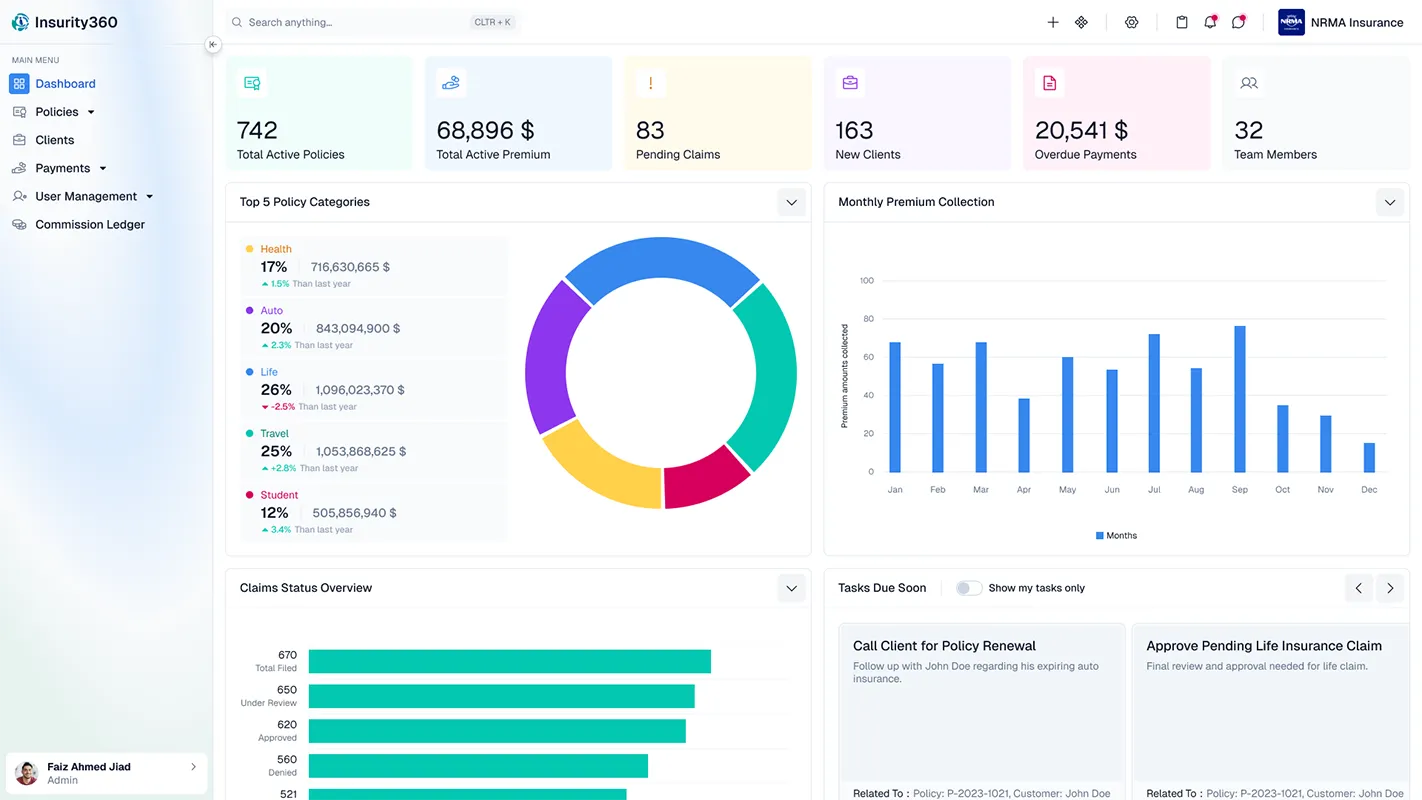The image size is (1422, 800).
Task: Select the Policies certificate icon
Action: click(18, 112)
